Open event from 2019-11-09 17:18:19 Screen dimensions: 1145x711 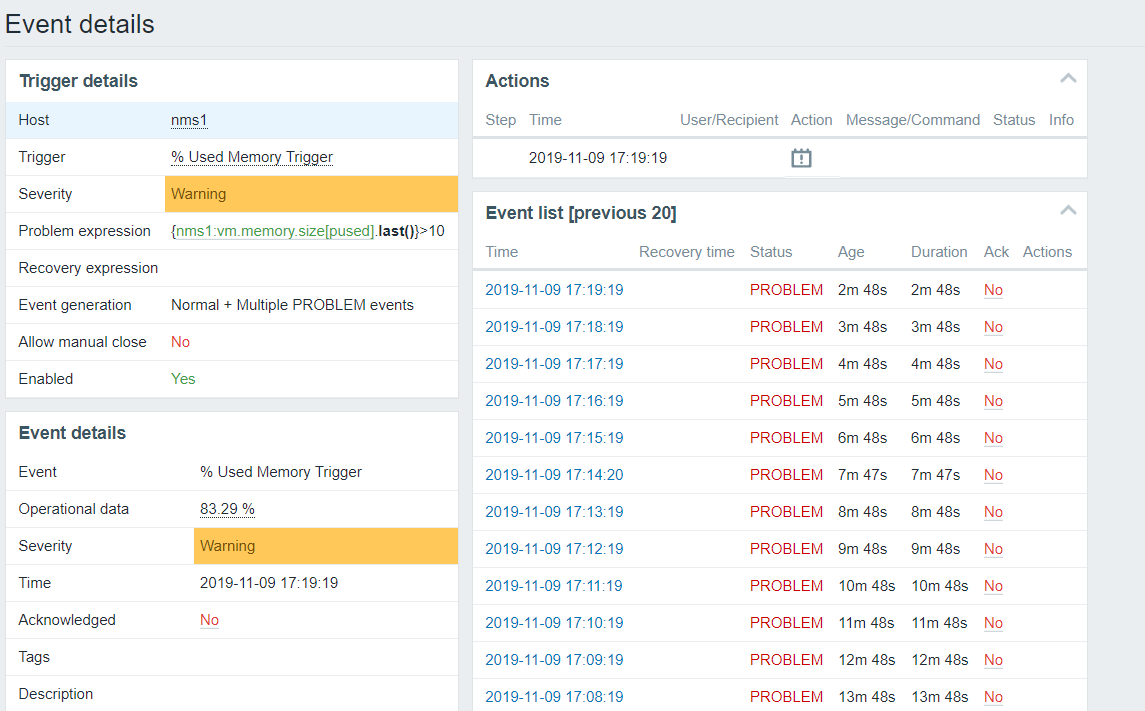[554, 327]
